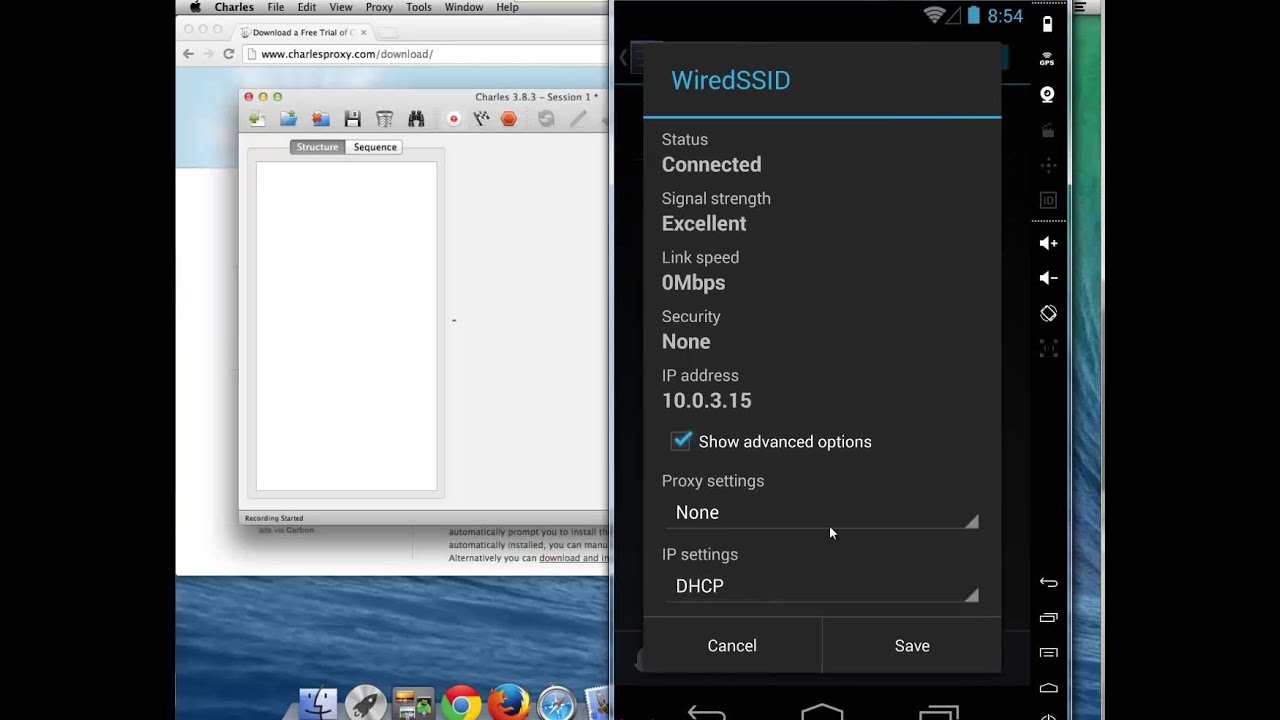Click the 'Excellent' signal strength text
This screenshot has height=720, width=1280.
pyautogui.click(x=704, y=224)
